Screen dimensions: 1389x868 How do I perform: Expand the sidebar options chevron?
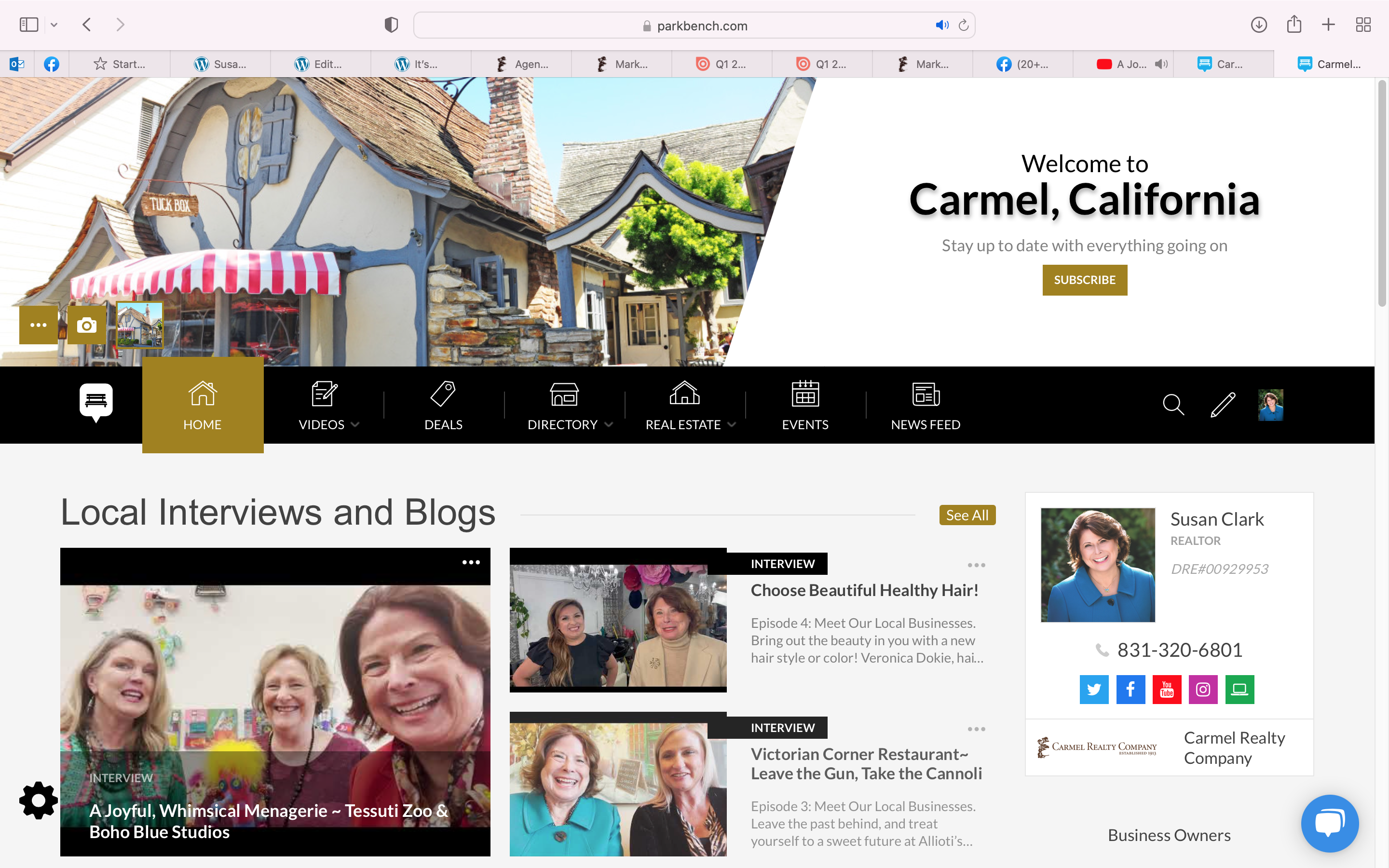[54, 25]
